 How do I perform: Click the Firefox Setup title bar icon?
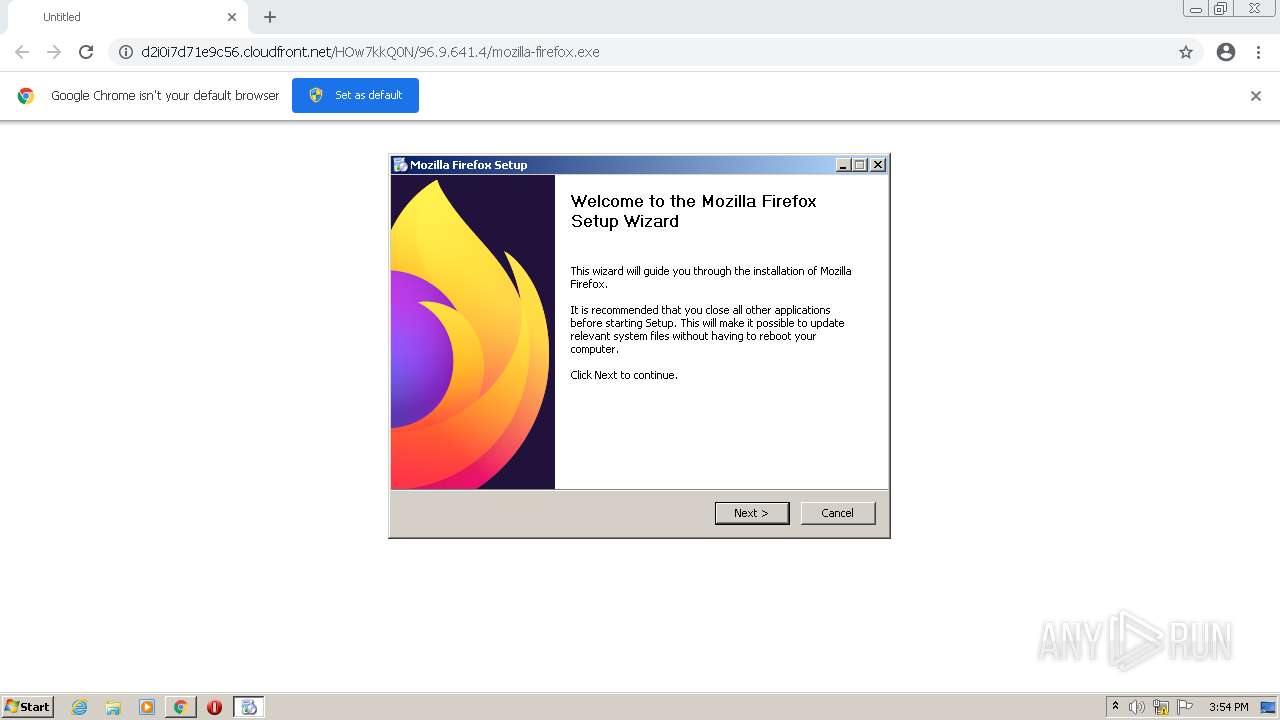400,165
